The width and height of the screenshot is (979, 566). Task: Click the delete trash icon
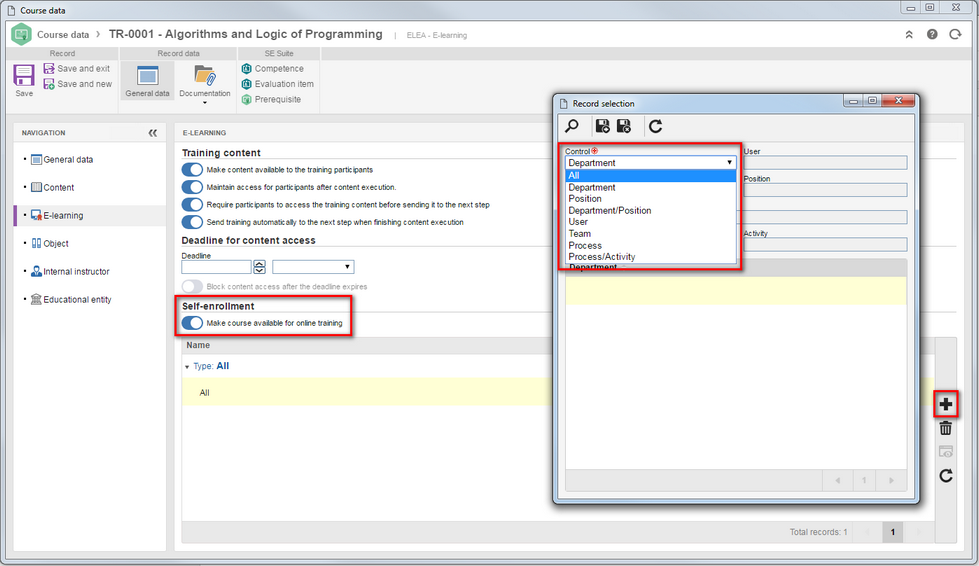[946, 428]
